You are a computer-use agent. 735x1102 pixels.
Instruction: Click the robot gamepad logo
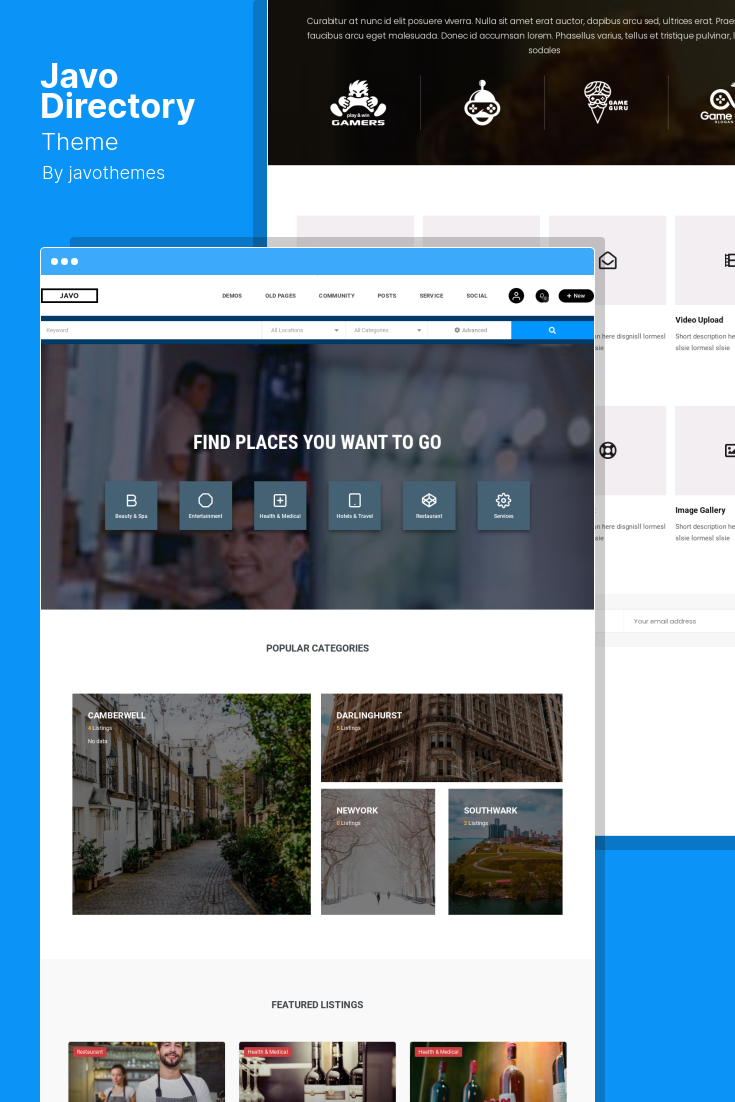(x=482, y=103)
